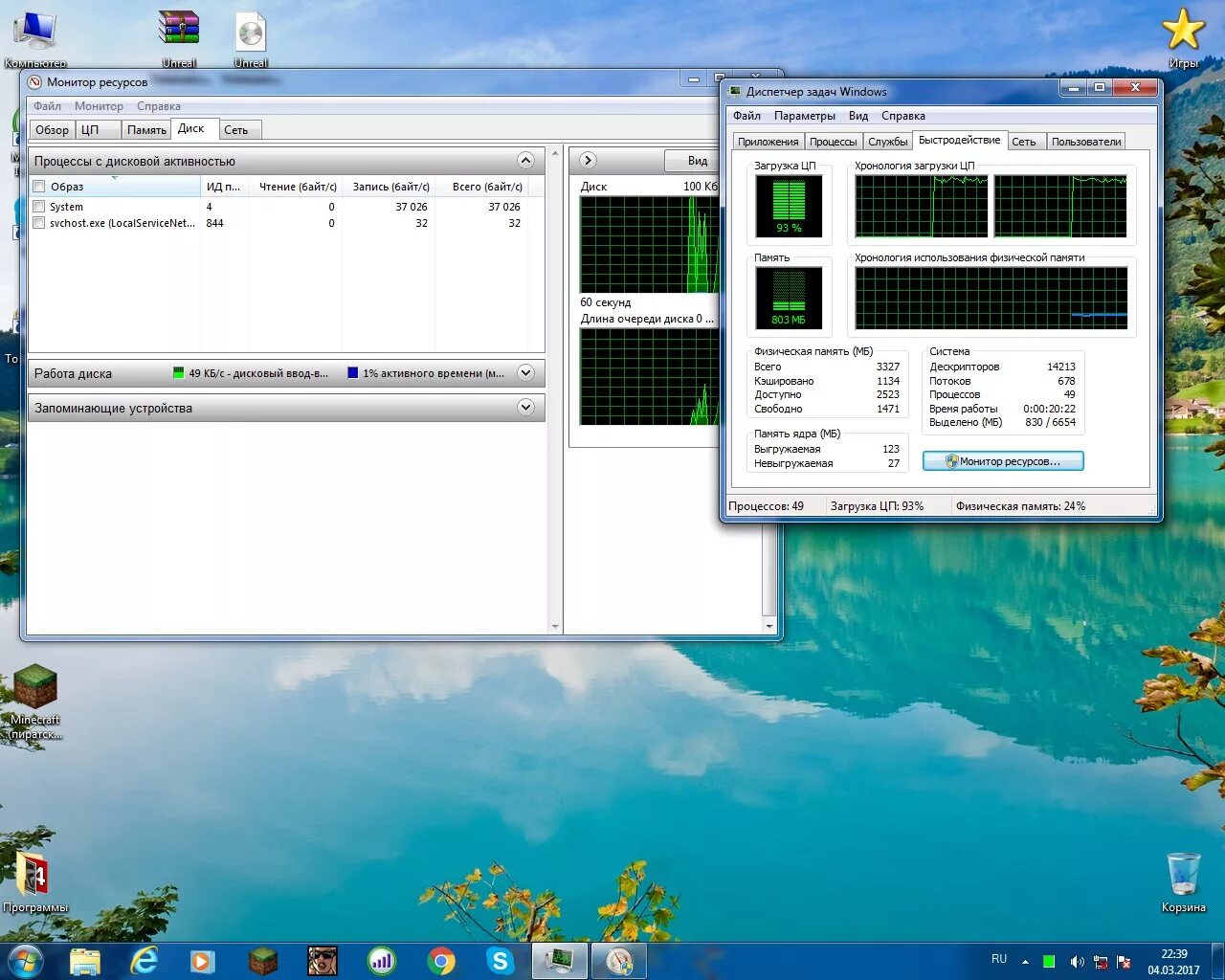This screenshot has width=1225, height=980.
Task: Click the Загрузка ЦП 93 % gauge
Action: [x=790, y=206]
